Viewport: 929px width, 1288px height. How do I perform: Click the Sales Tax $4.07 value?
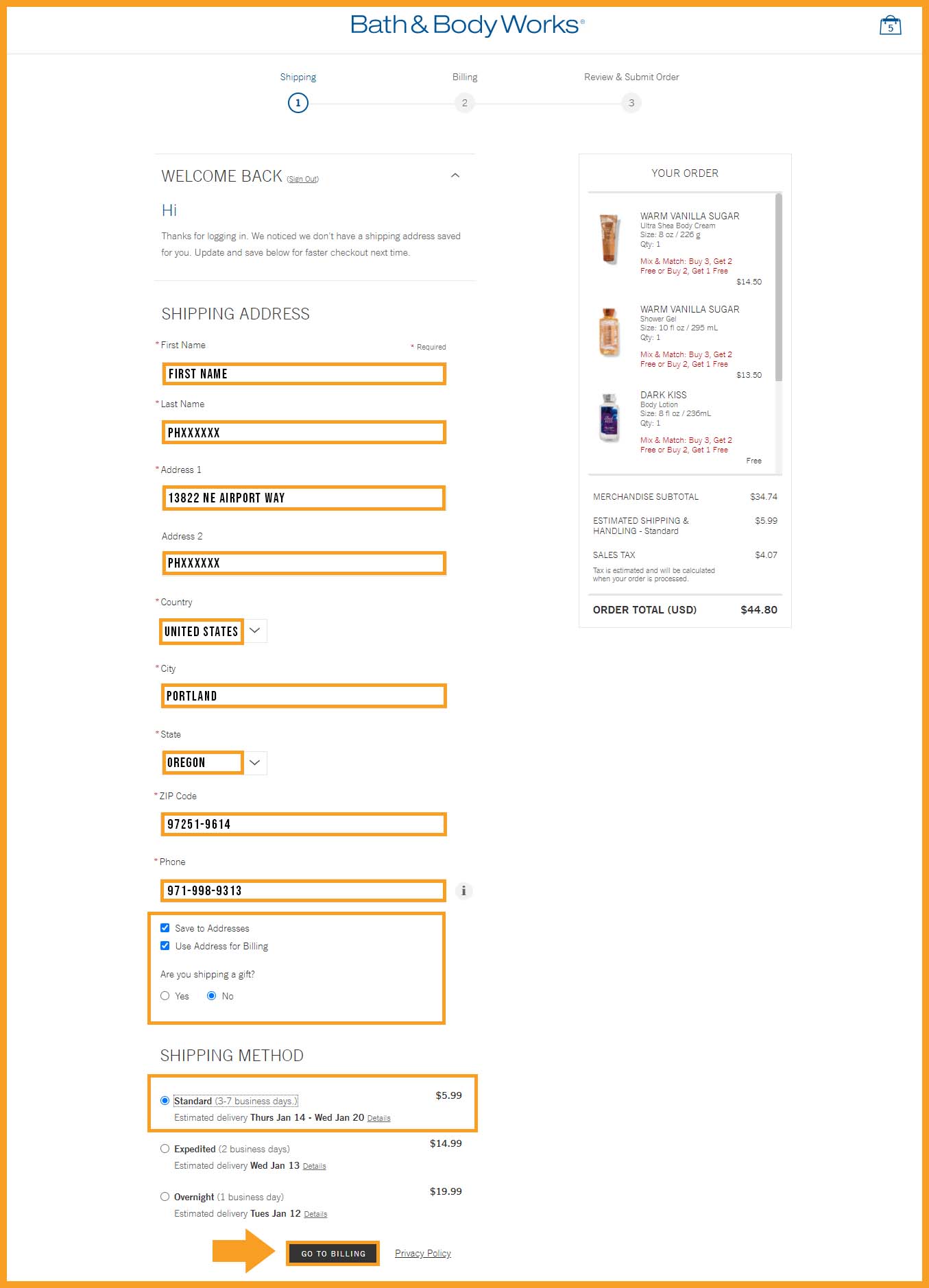[766, 555]
